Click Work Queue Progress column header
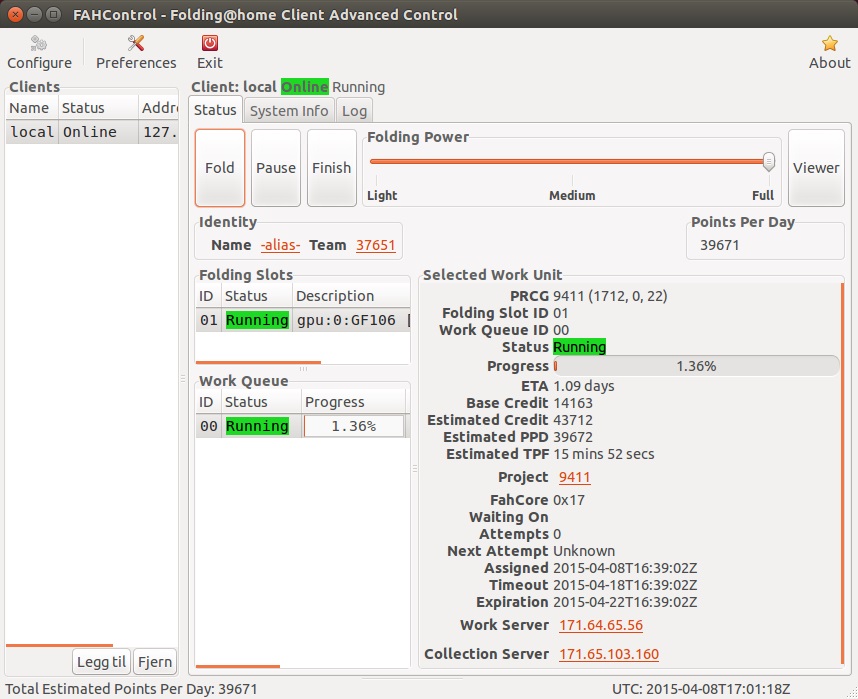Screen dimensions: 858x699 [353, 402]
